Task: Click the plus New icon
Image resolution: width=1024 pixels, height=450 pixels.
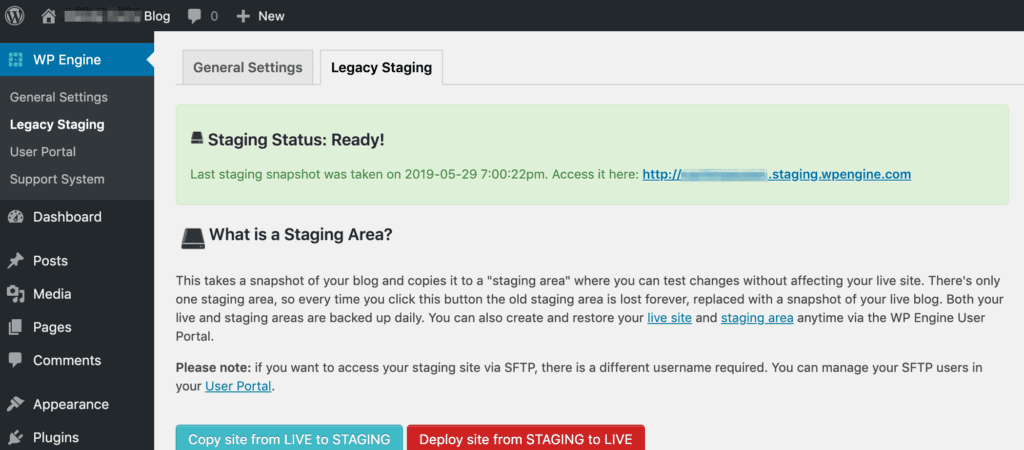Action: tap(243, 16)
